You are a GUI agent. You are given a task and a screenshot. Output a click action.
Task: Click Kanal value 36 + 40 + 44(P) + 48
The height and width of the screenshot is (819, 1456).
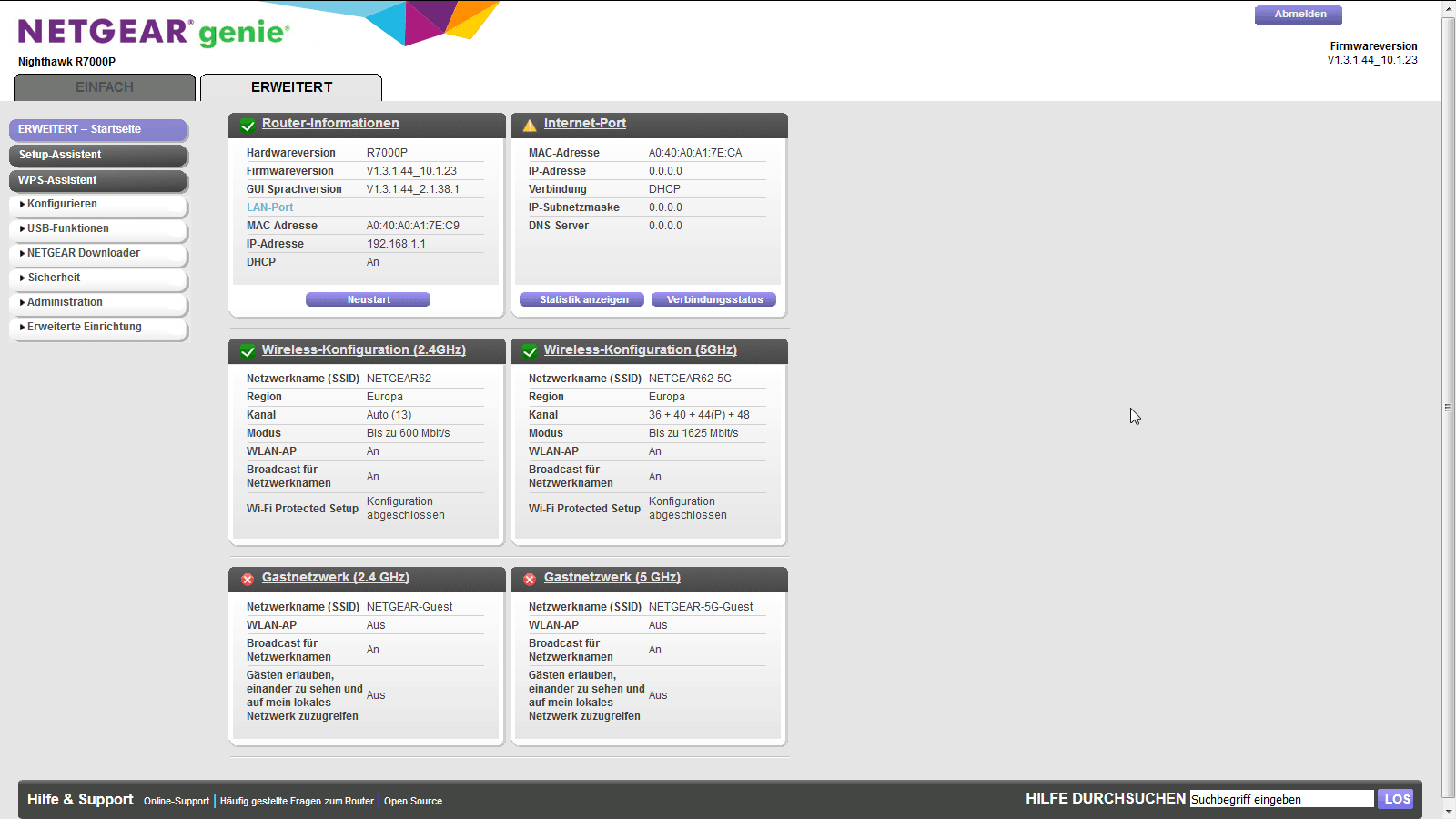(699, 415)
